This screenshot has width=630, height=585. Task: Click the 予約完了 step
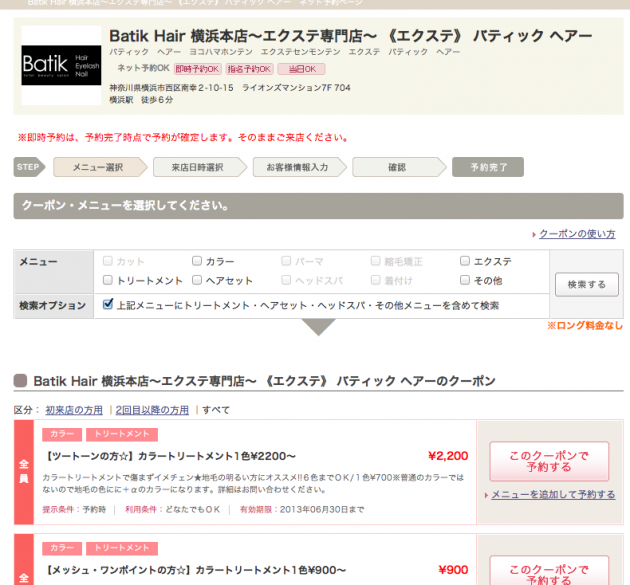pos(488,167)
